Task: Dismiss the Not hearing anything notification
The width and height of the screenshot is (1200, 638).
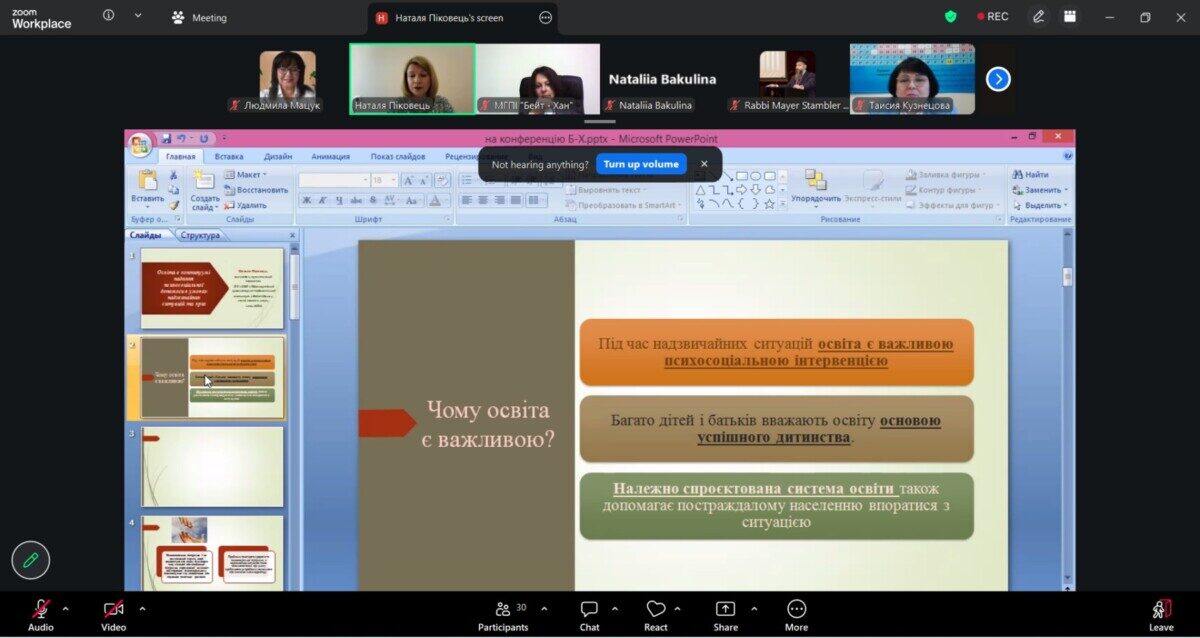Action: click(x=704, y=164)
